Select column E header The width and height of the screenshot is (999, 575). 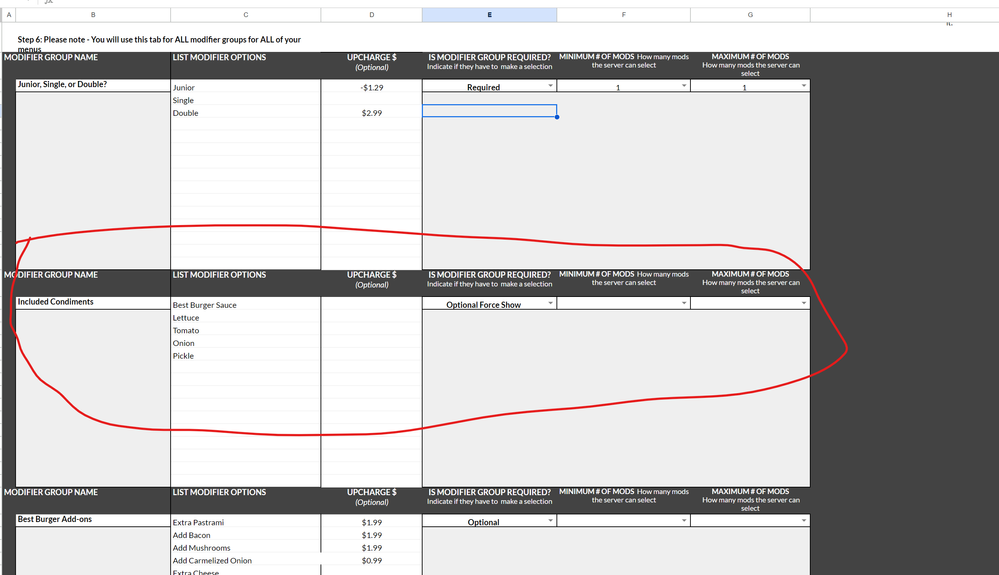click(x=489, y=15)
